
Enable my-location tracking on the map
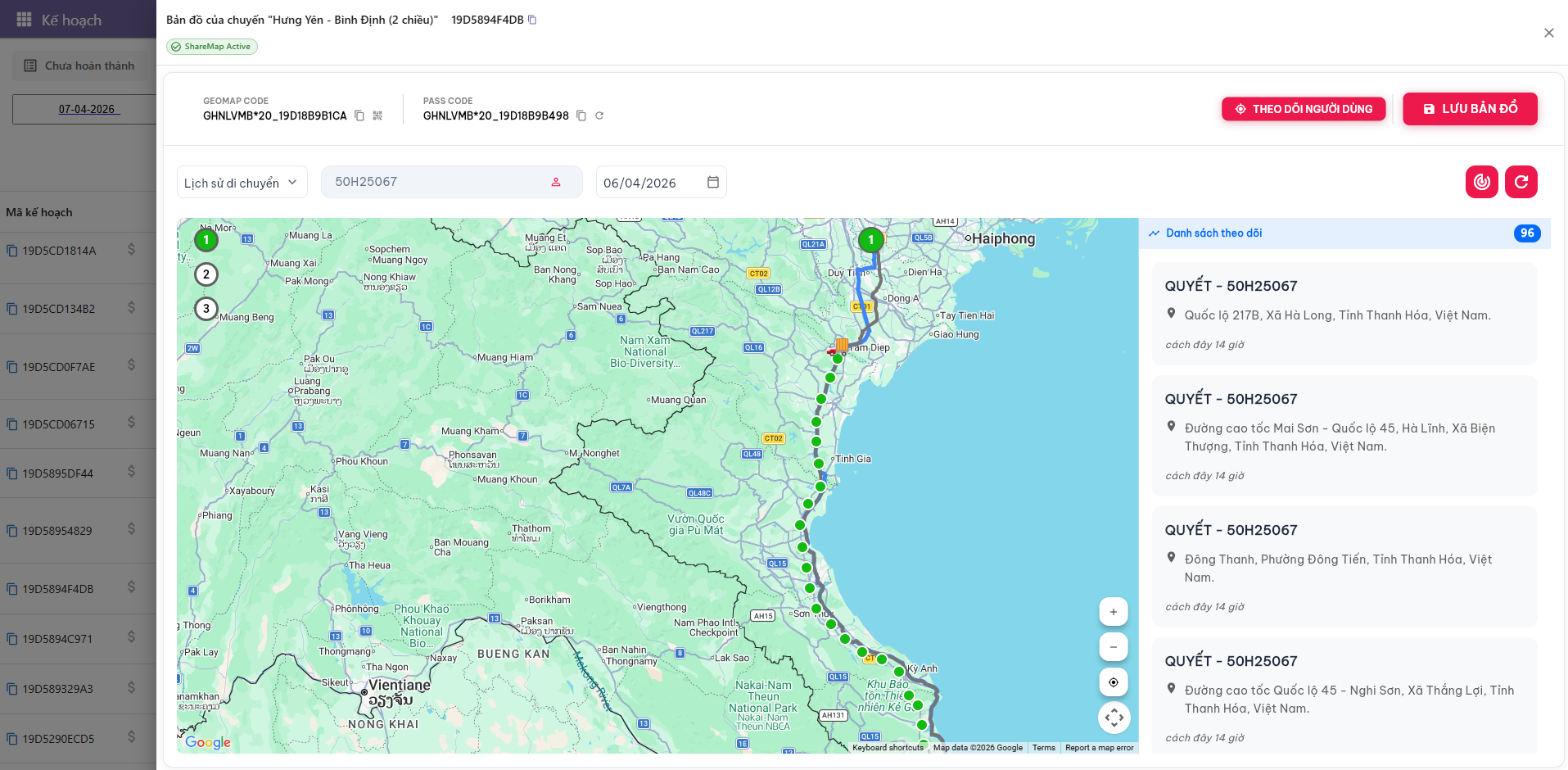click(x=1114, y=682)
